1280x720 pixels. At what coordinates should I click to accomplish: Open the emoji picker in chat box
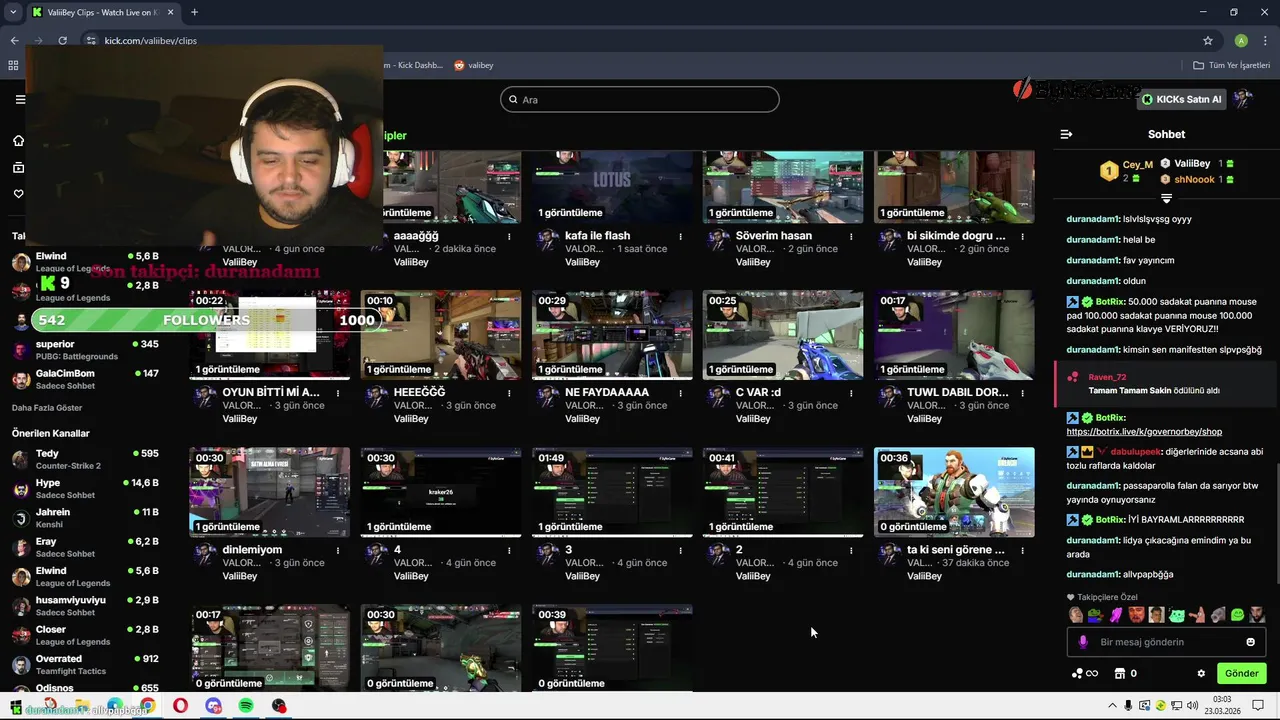1250,642
